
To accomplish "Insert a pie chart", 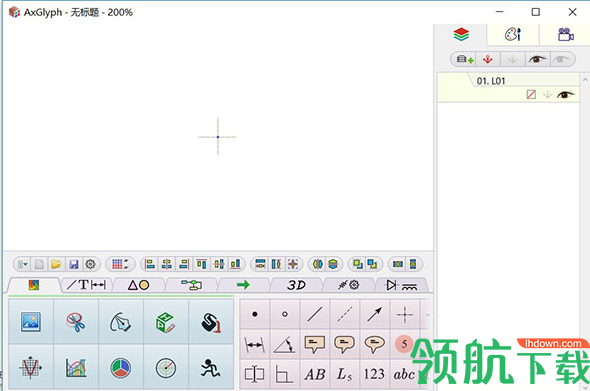I will point(120,368).
